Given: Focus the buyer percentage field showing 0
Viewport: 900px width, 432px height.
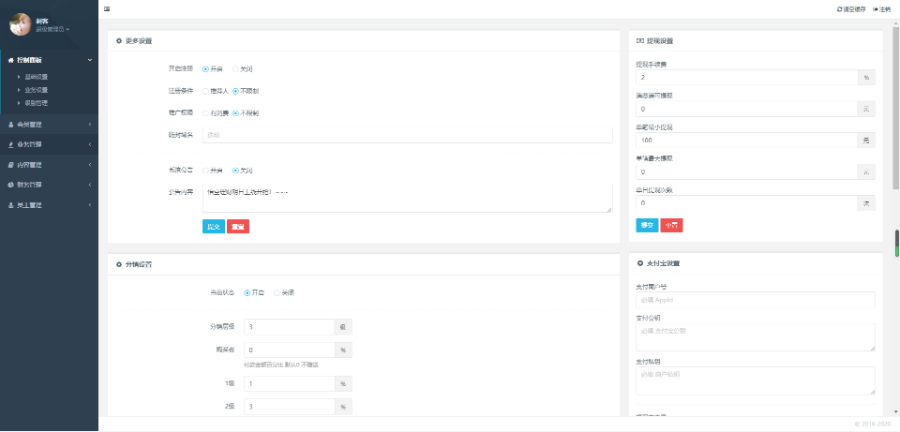Looking at the screenshot, I should [289, 350].
